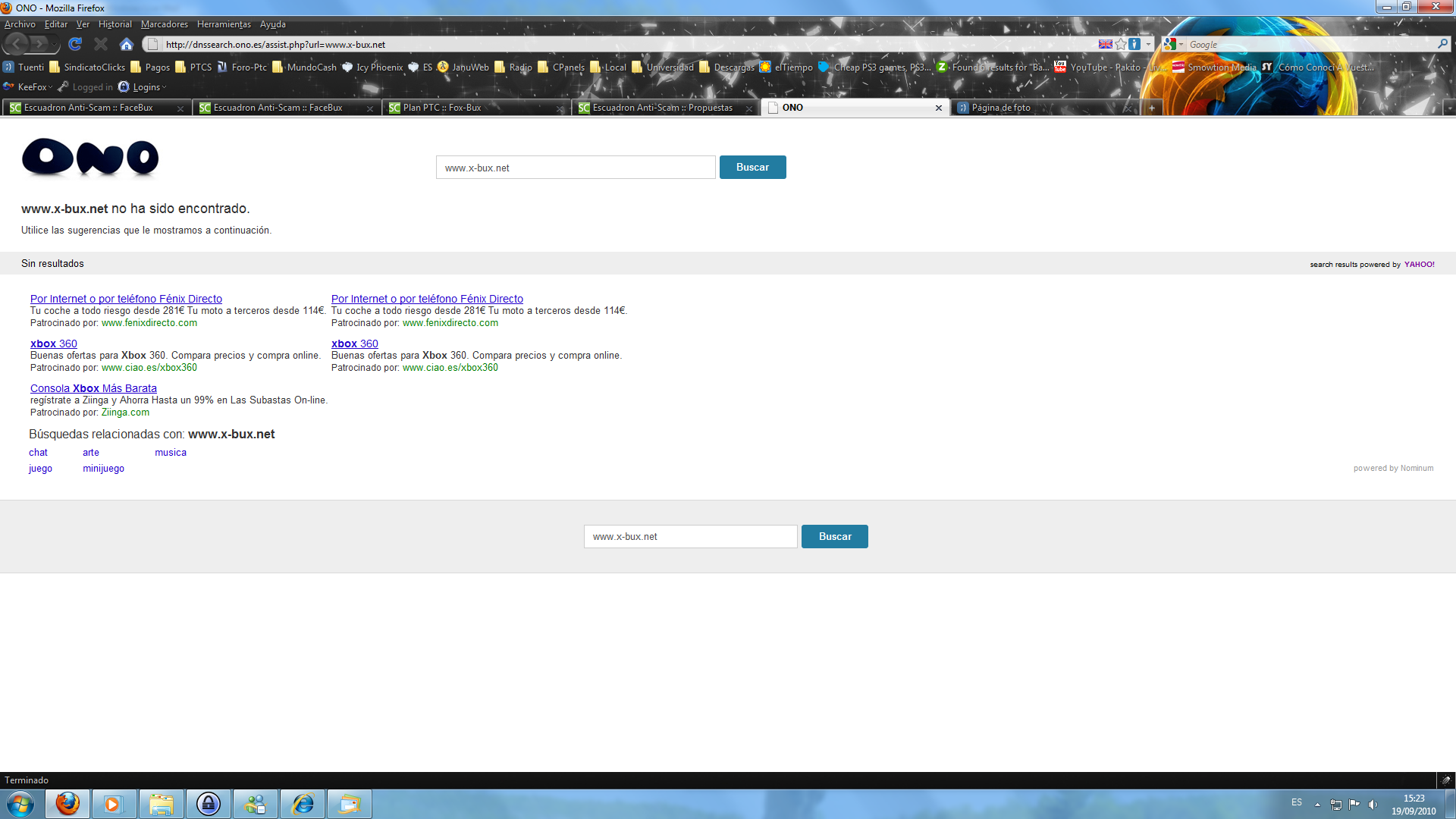Click the Stop loading X icon
Viewport: 1456px width, 819px height.
coord(101,44)
